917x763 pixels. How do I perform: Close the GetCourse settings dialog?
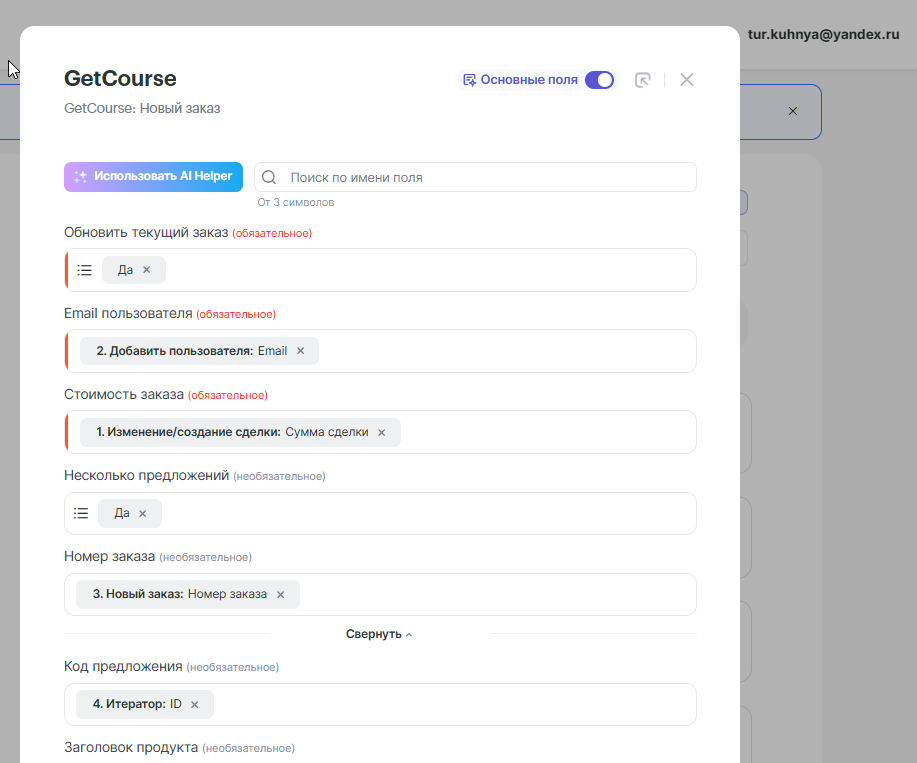687,80
